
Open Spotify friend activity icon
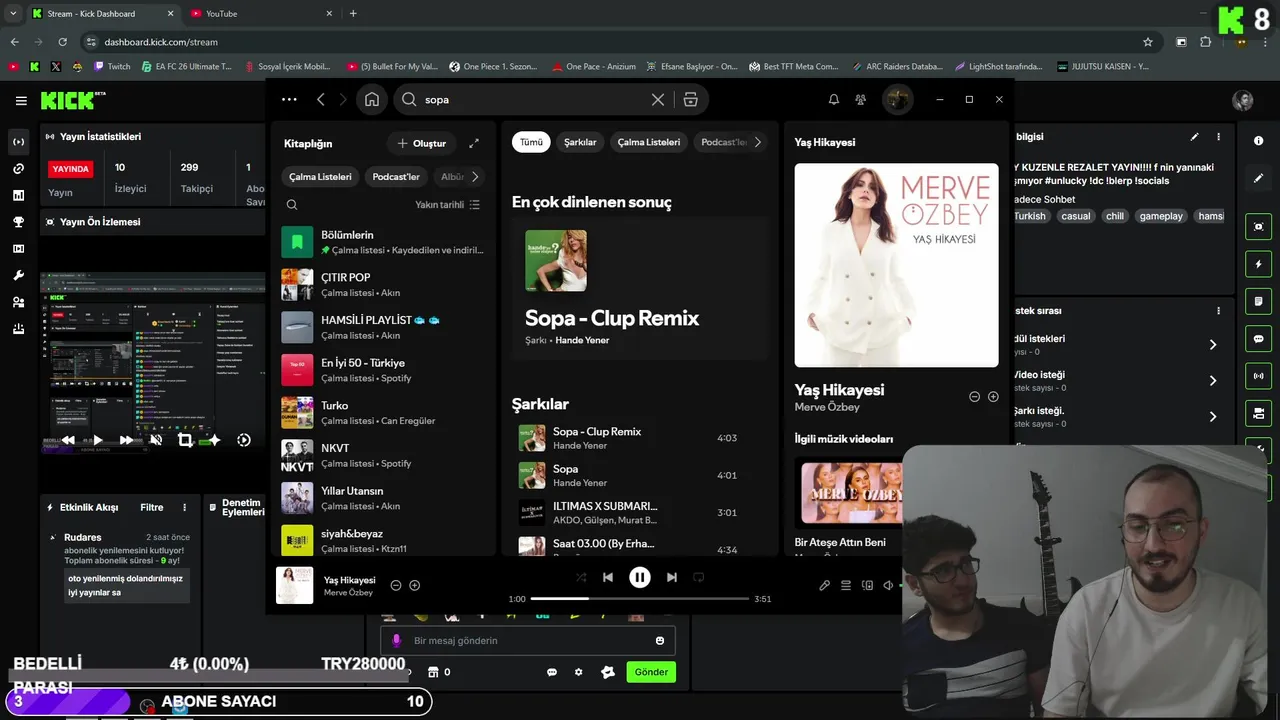tap(860, 100)
